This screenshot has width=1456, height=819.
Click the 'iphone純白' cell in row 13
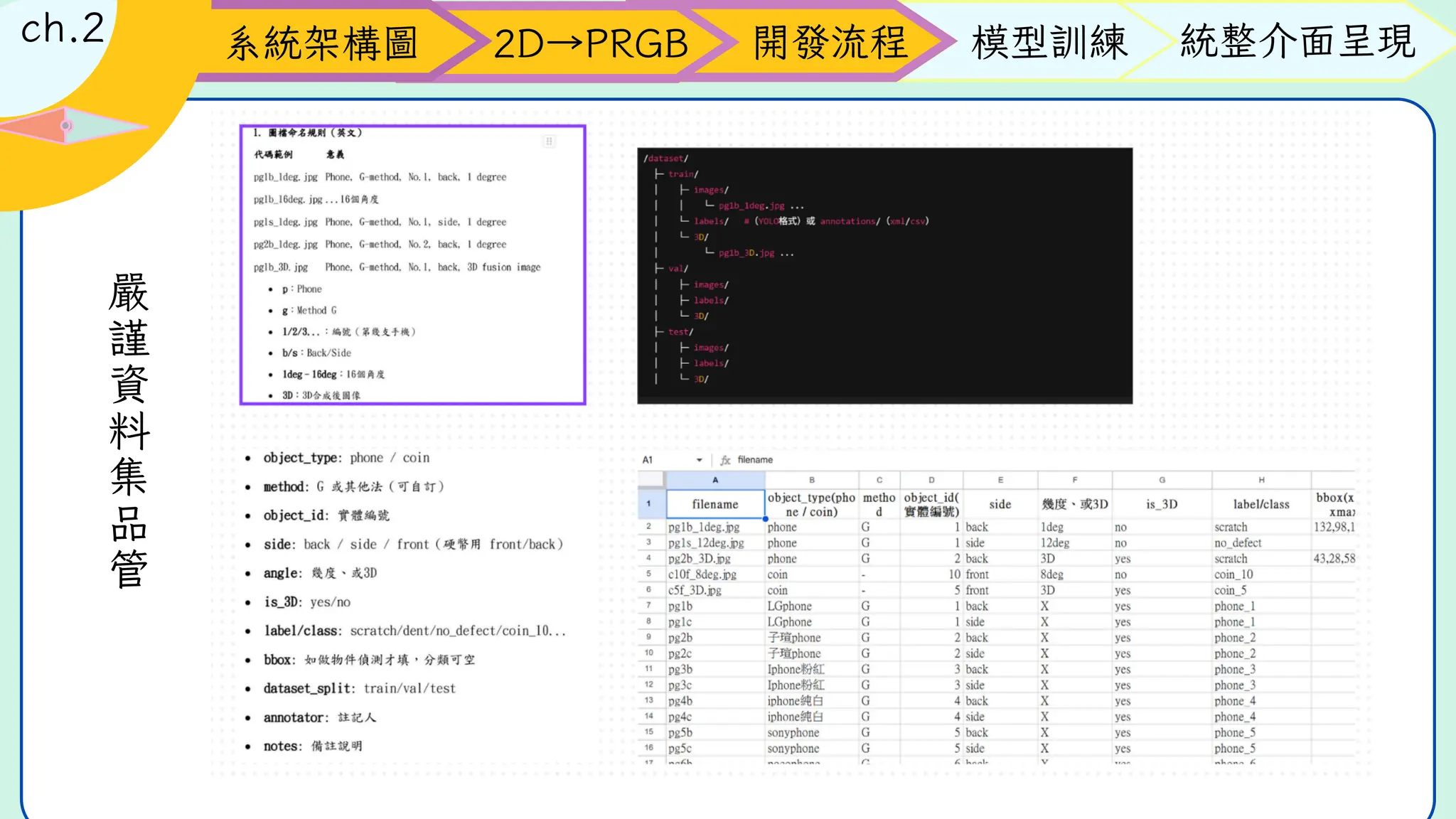[812, 701]
